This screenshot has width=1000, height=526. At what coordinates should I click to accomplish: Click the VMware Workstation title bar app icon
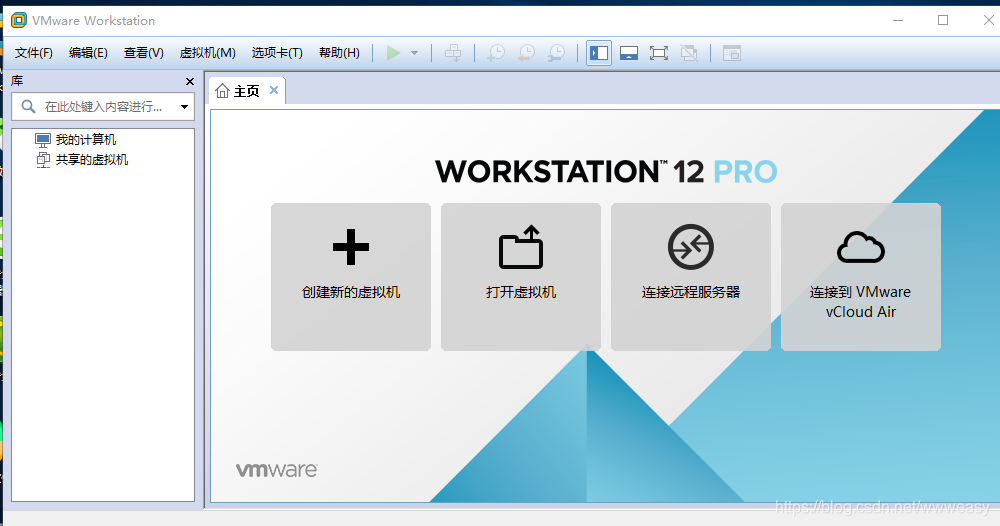(19, 20)
